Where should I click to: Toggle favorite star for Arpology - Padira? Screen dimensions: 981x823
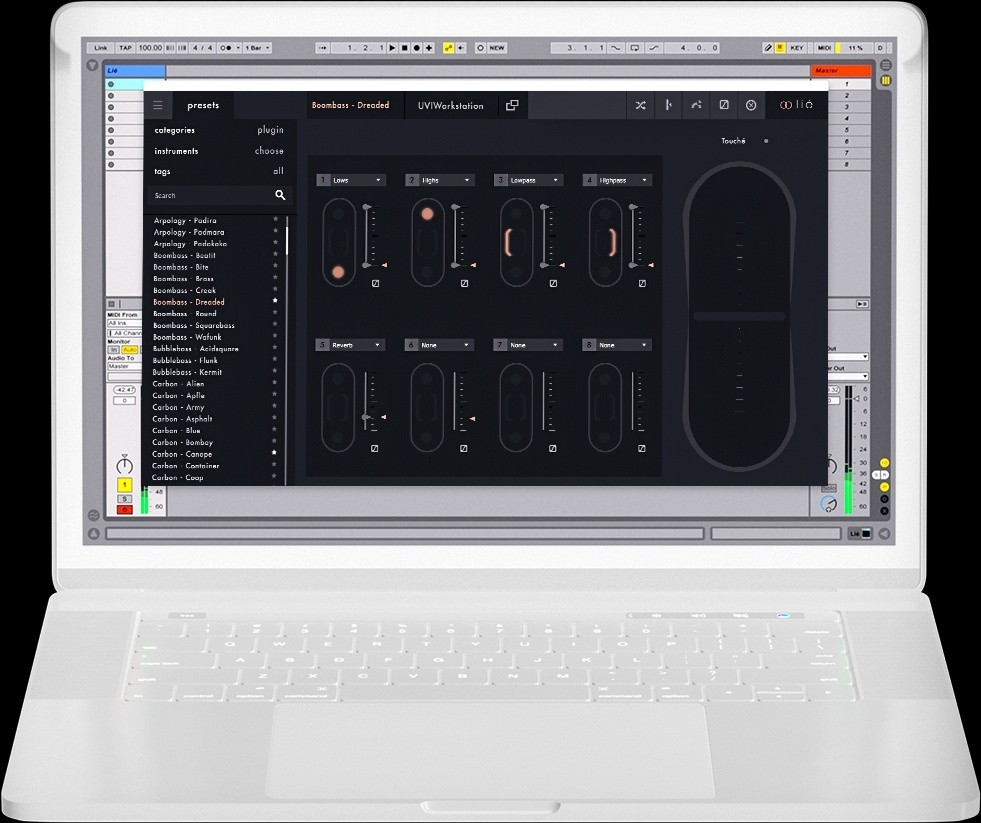[x=275, y=219]
